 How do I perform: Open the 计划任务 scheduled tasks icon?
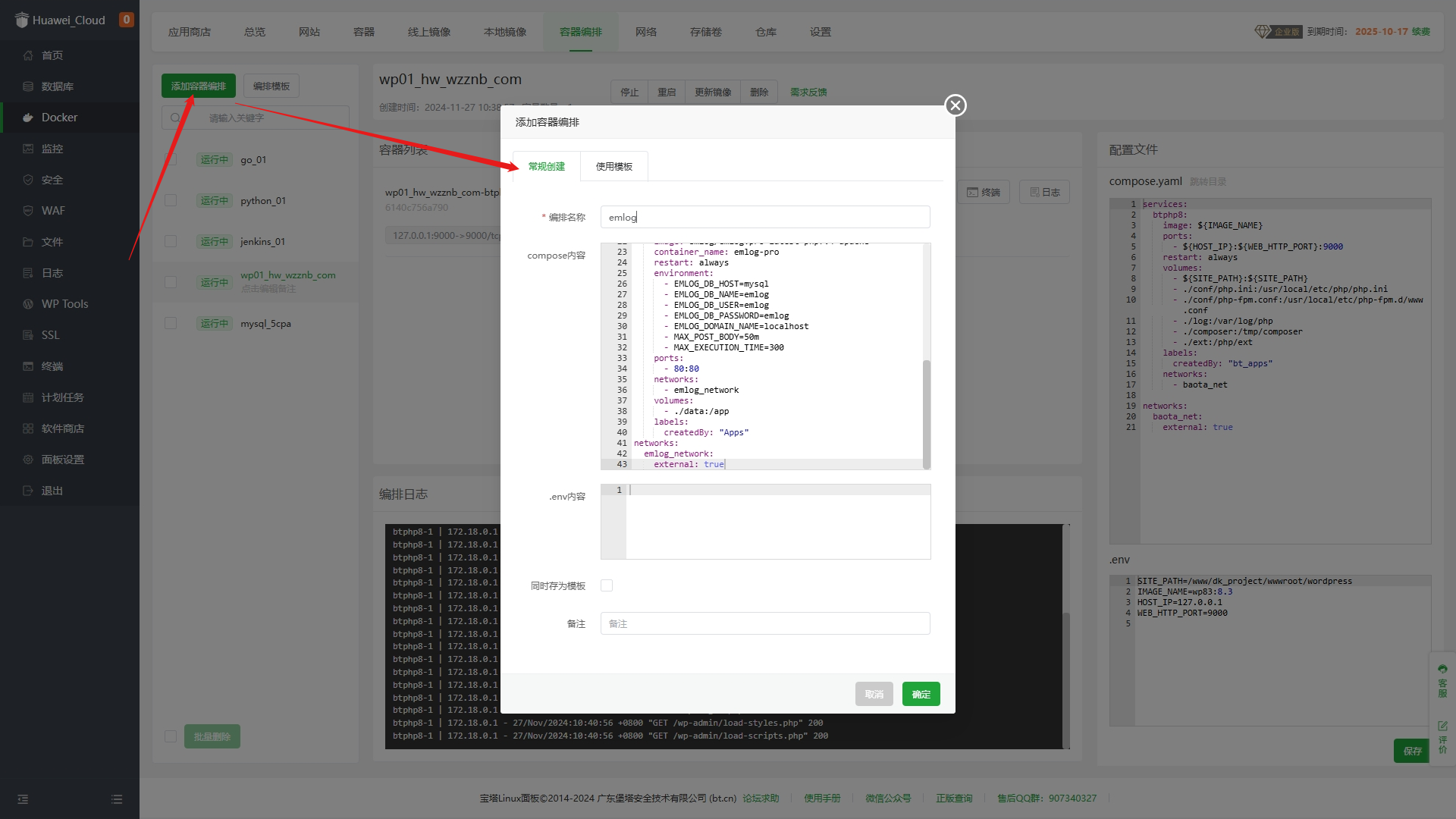(x=28, y=397)
